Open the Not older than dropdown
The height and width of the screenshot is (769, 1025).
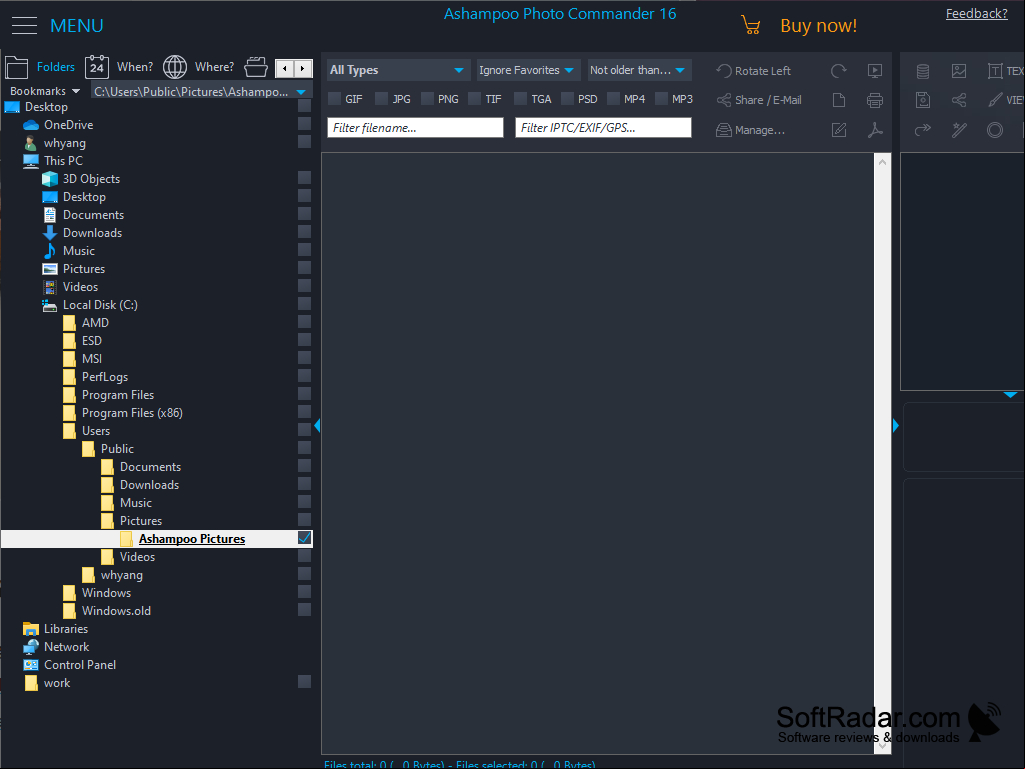coord(638,70)
